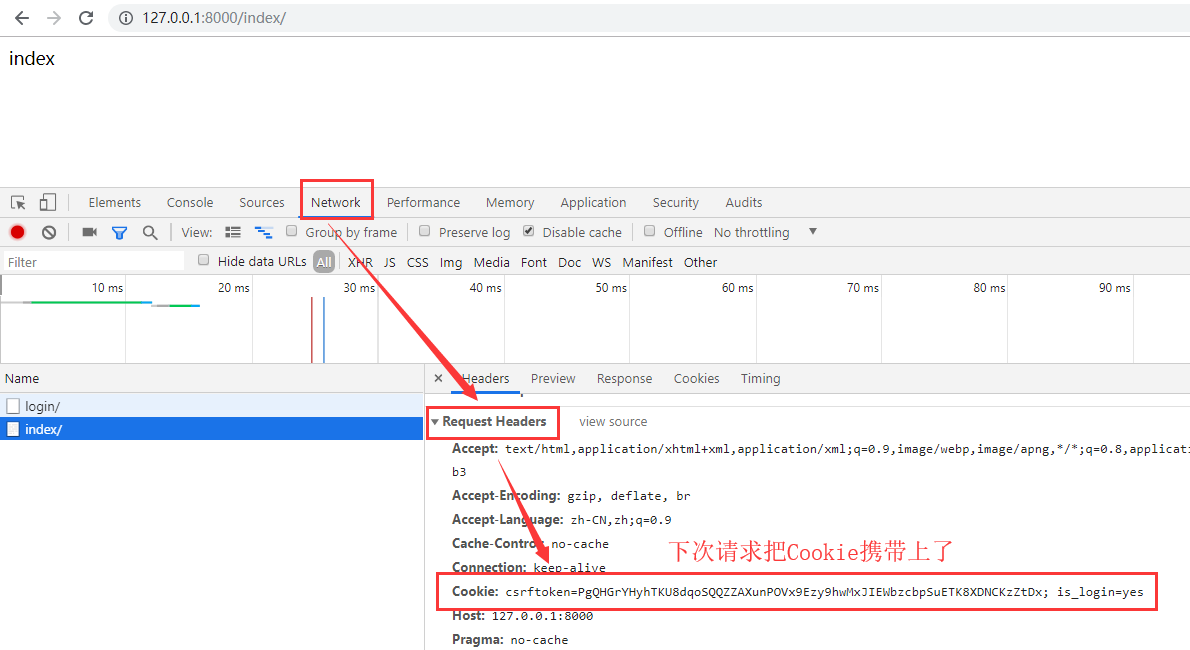The width and height of the screenshot is (1190, 650).
Task: Open the Memory tab
Action: (510, 203)
